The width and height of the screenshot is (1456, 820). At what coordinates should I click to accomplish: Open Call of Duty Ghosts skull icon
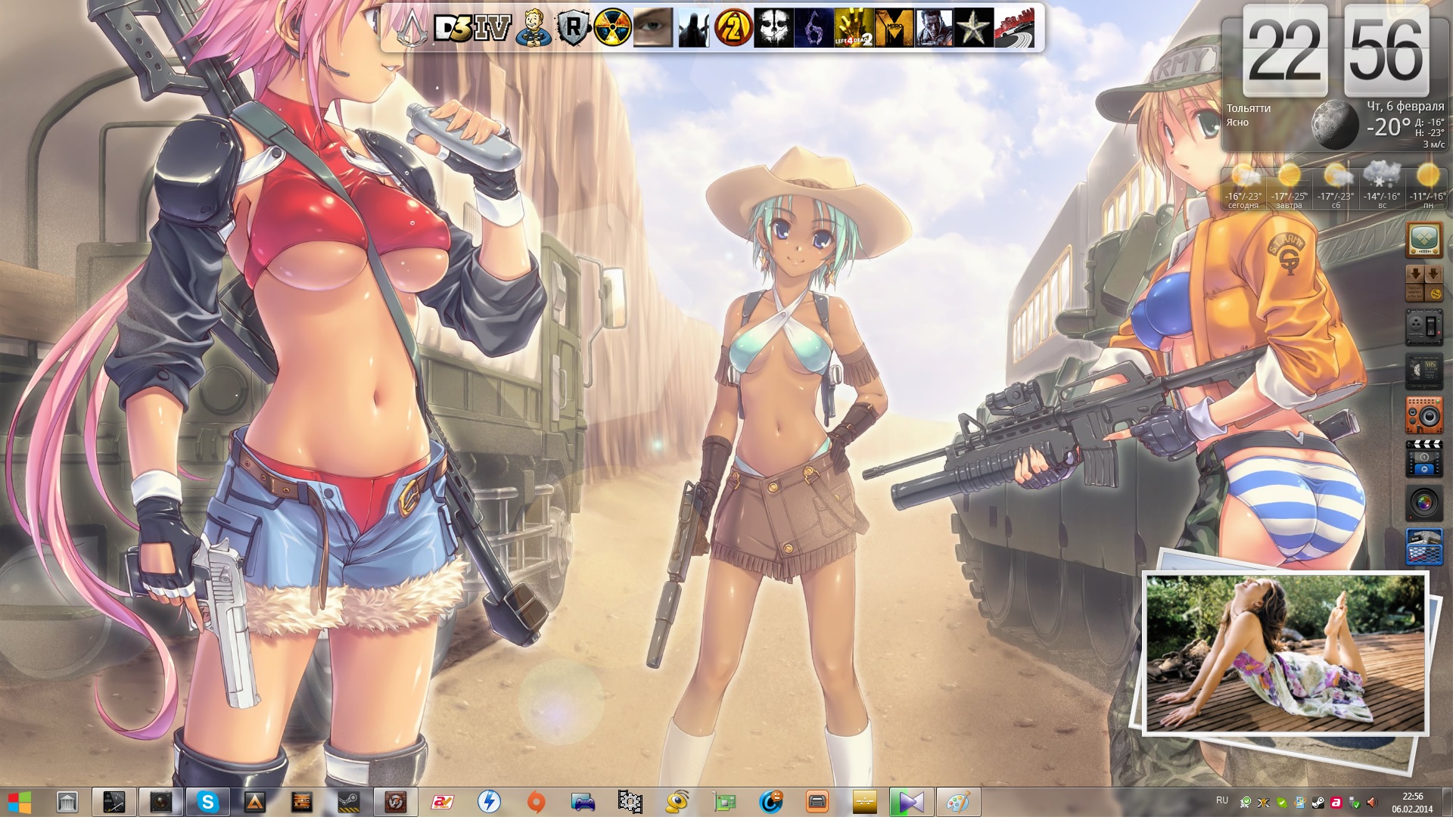[774, 29]
